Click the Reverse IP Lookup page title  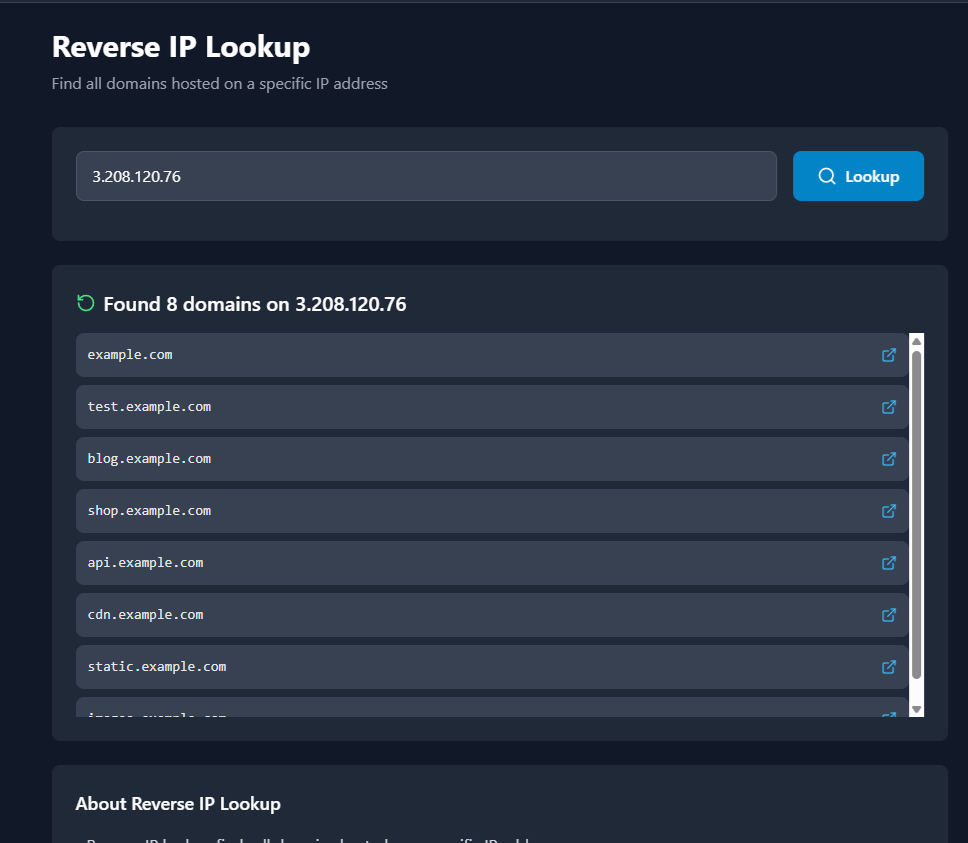pyautogui.click(x=181, y=48)
